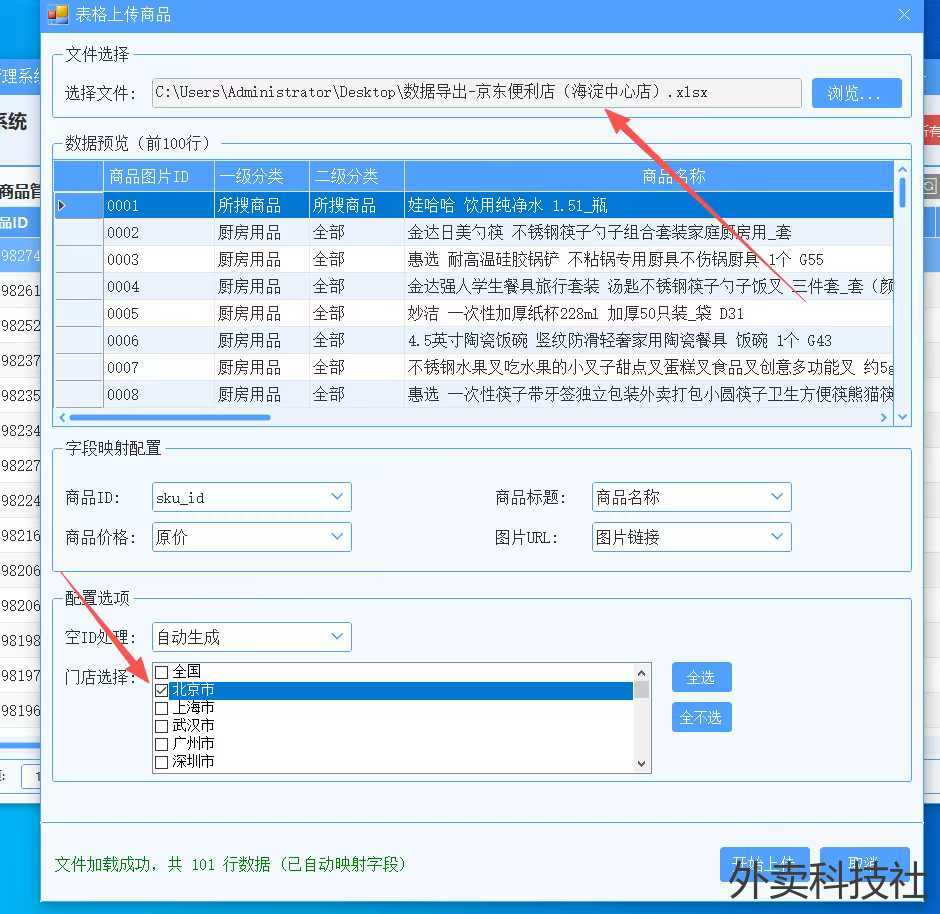
Task: Check the 广州市 store checkbox
Action: [x=161, y=744]
